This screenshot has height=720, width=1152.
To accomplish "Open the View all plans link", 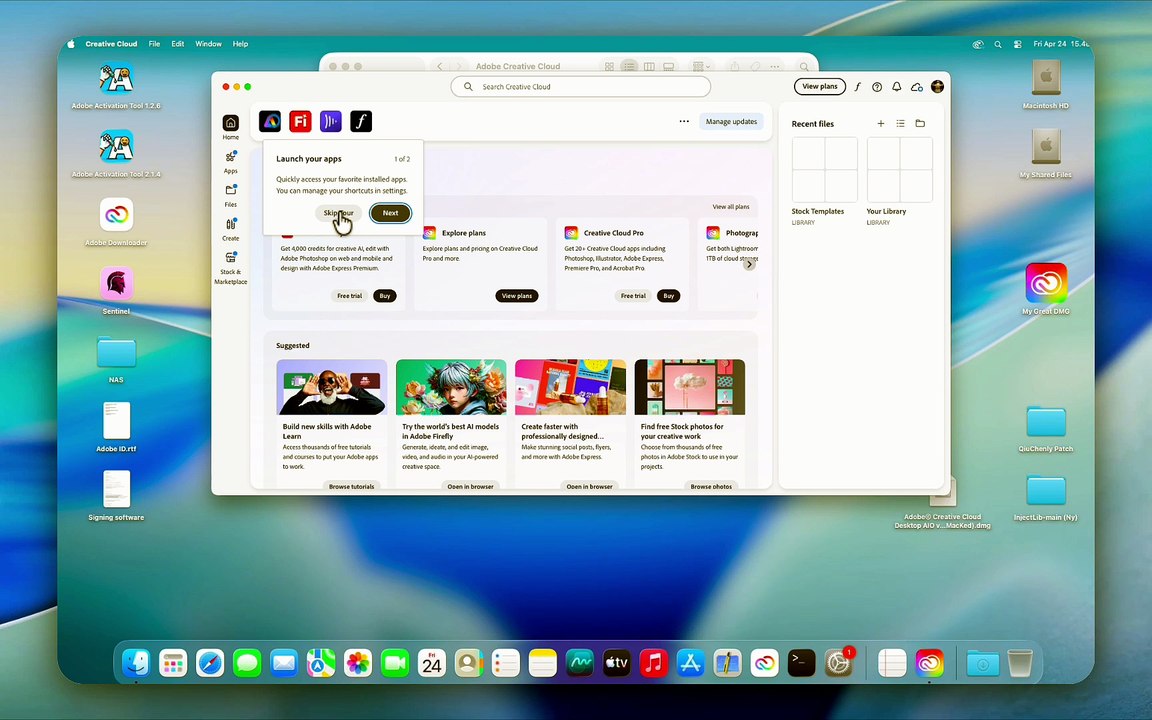I will [x=731, y=206].
